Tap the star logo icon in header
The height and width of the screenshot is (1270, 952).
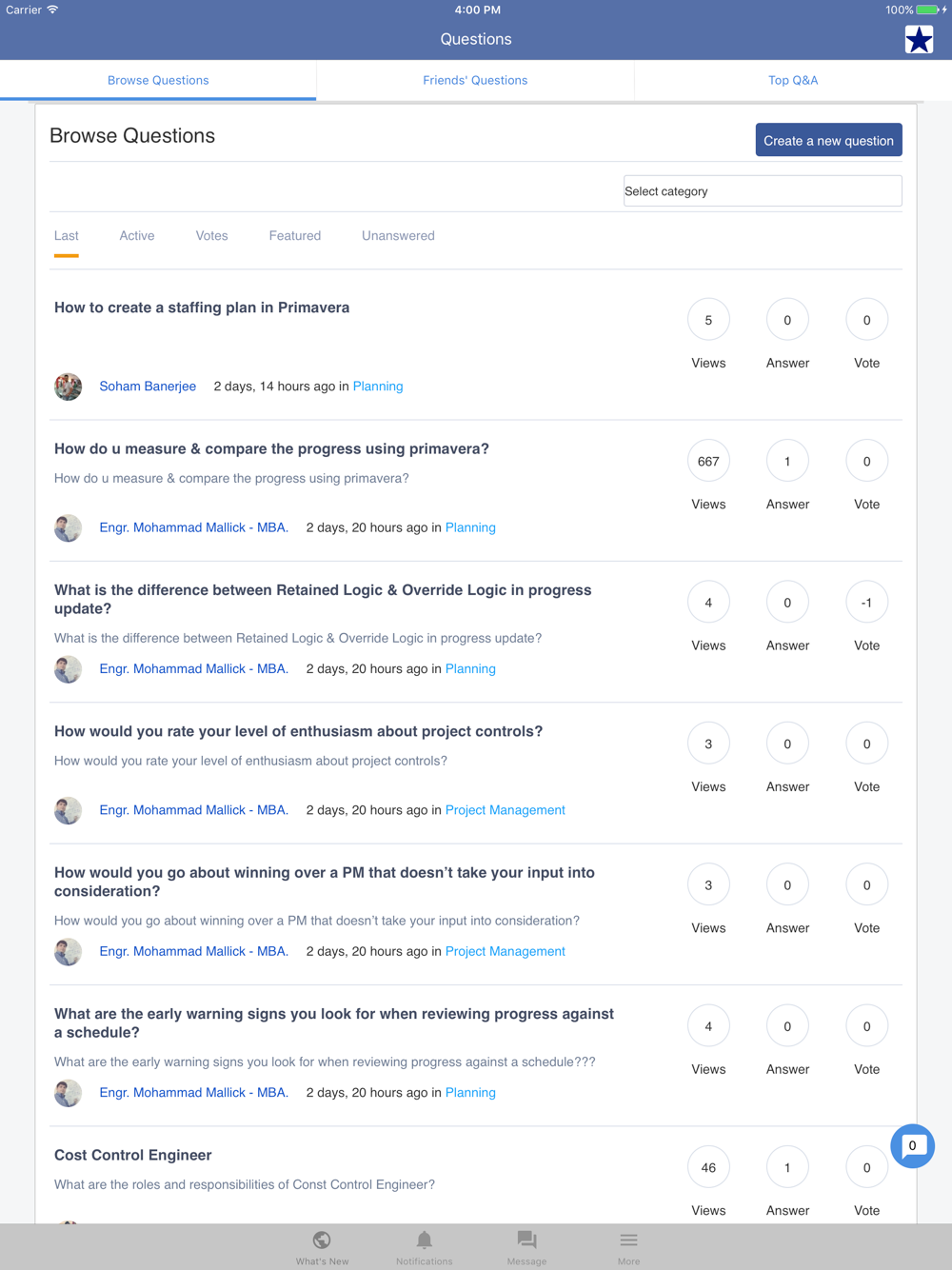pos(919,40)
